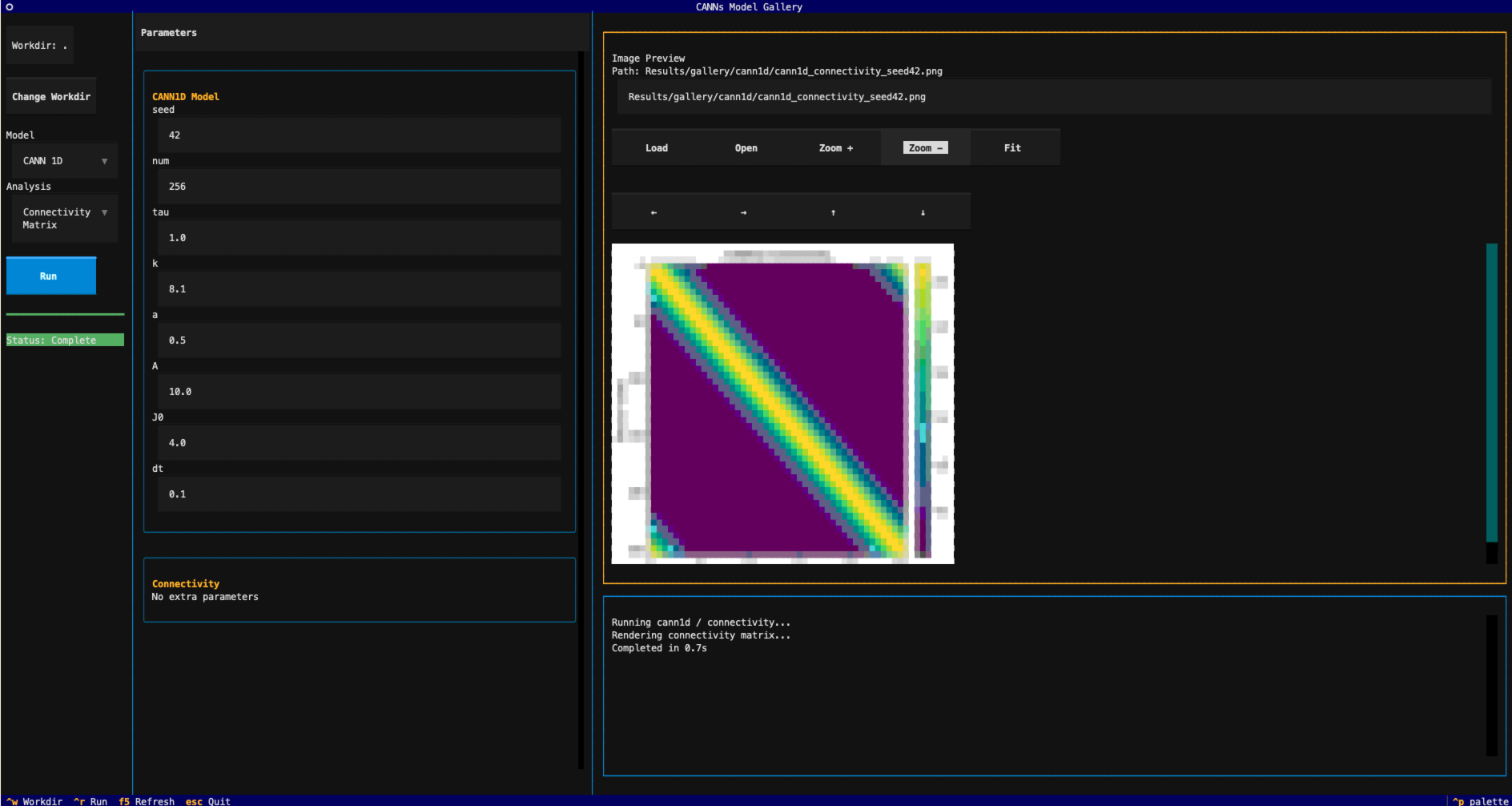Click the Zoom + button
This screenshot has width=1512, height=806.
[835, 148]
